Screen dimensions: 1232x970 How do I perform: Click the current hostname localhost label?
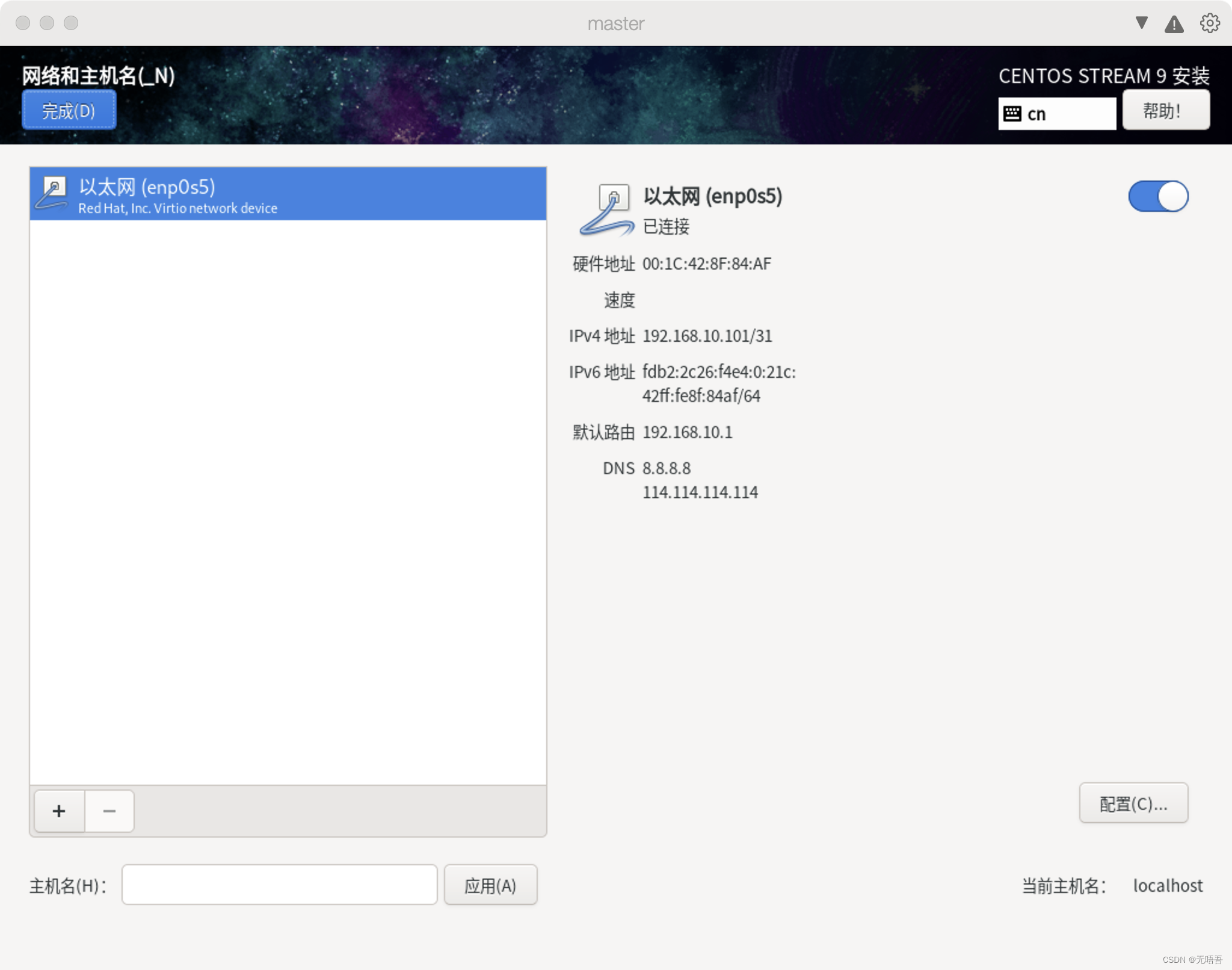[x=1167, y=886]
